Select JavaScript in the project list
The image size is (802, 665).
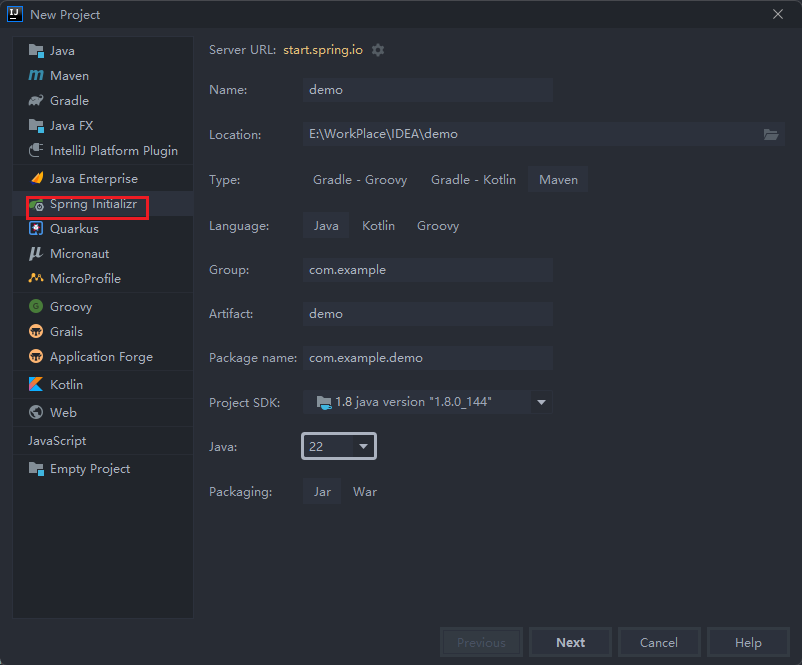pyautogui.click(x=57, y=440)
